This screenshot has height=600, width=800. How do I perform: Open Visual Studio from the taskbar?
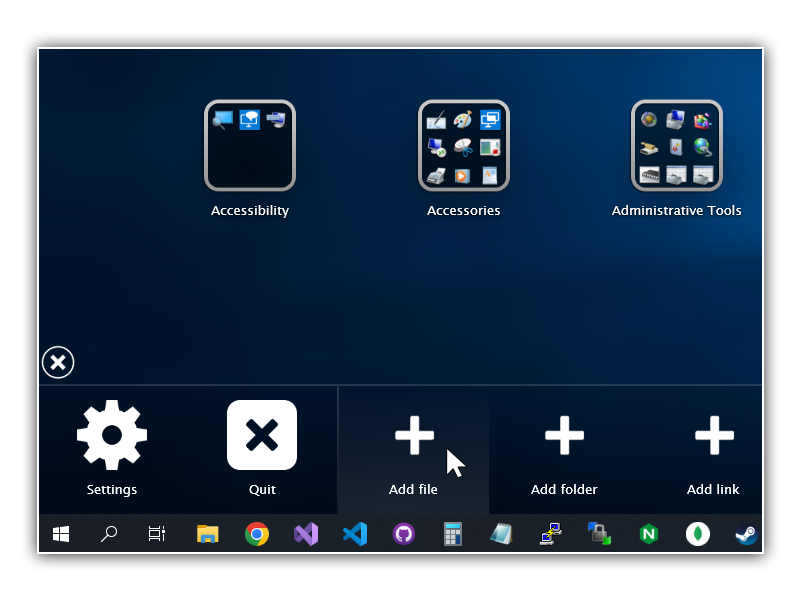click(x=306, y=534)
